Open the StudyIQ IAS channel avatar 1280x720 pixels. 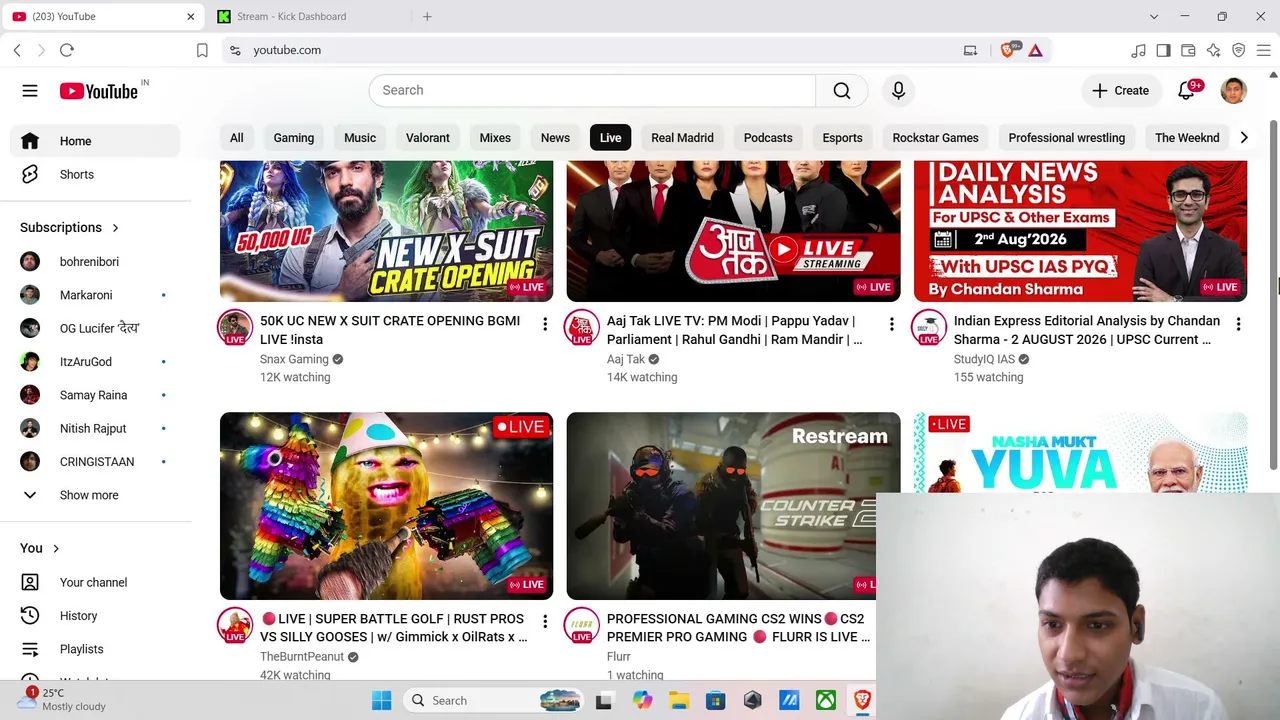tap(929, 327)
